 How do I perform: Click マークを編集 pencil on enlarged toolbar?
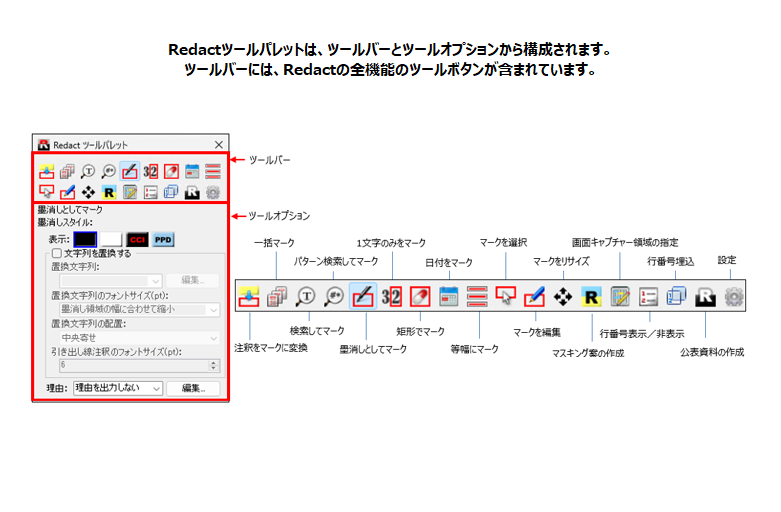(x=534, y=297)
